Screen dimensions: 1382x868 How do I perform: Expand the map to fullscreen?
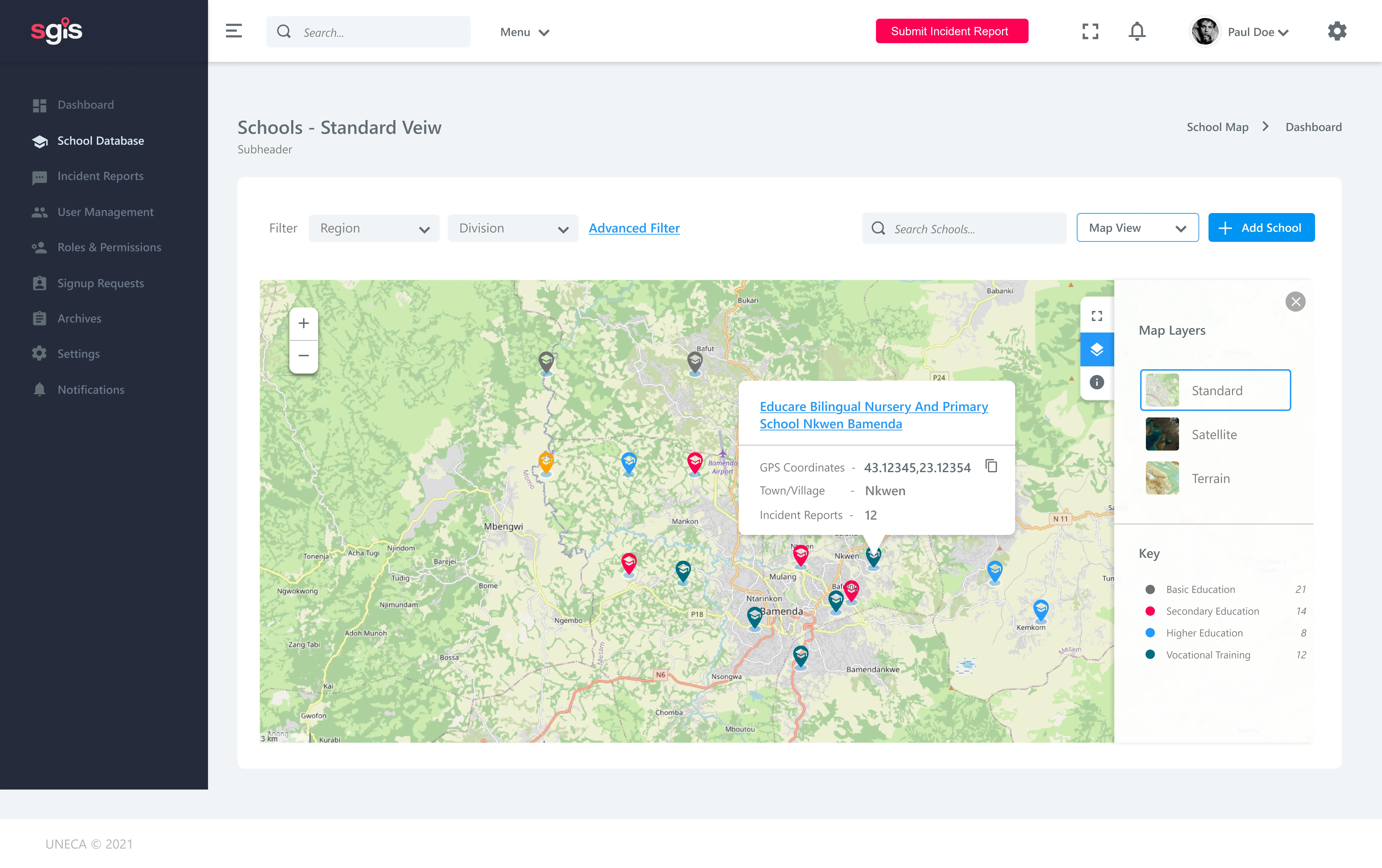tap(1097, 316)
